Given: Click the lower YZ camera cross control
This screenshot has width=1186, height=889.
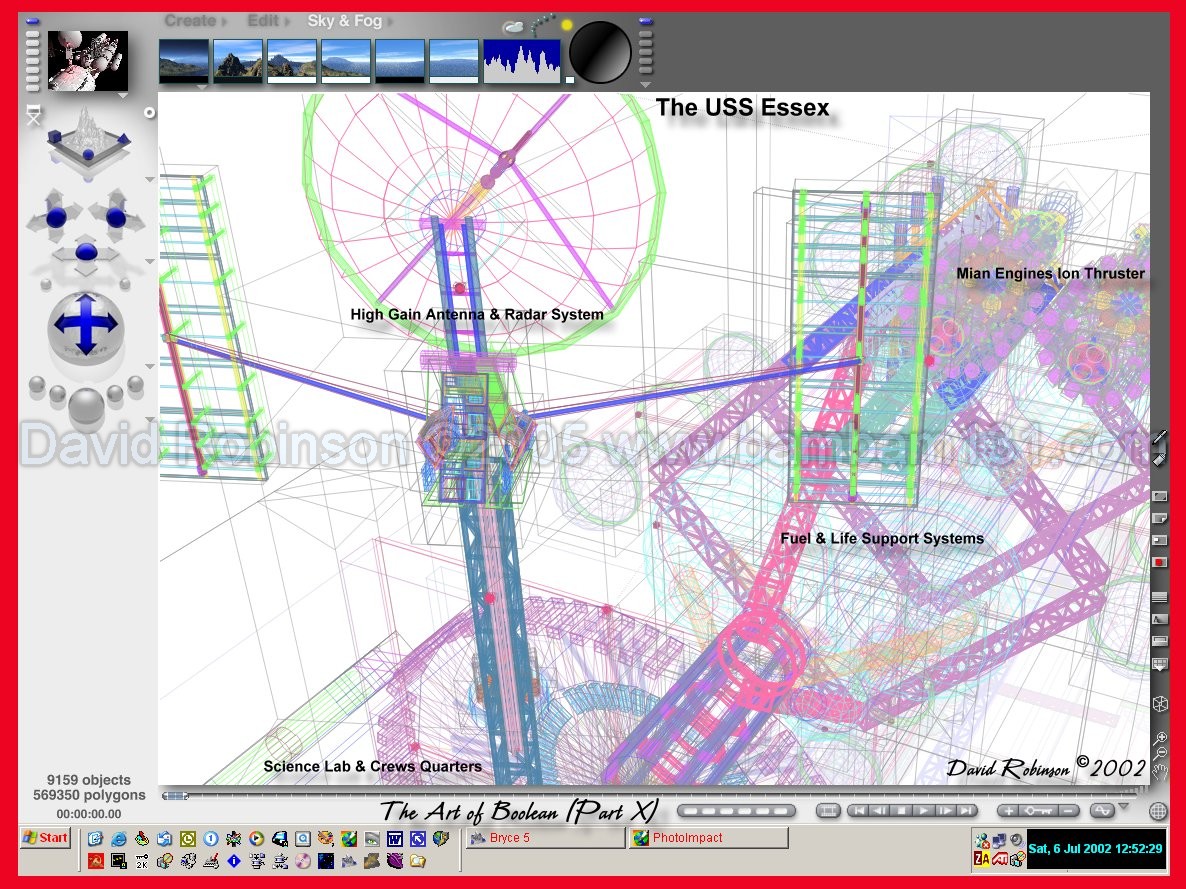Looking at the screenshot, I should [x=86, y=253].
